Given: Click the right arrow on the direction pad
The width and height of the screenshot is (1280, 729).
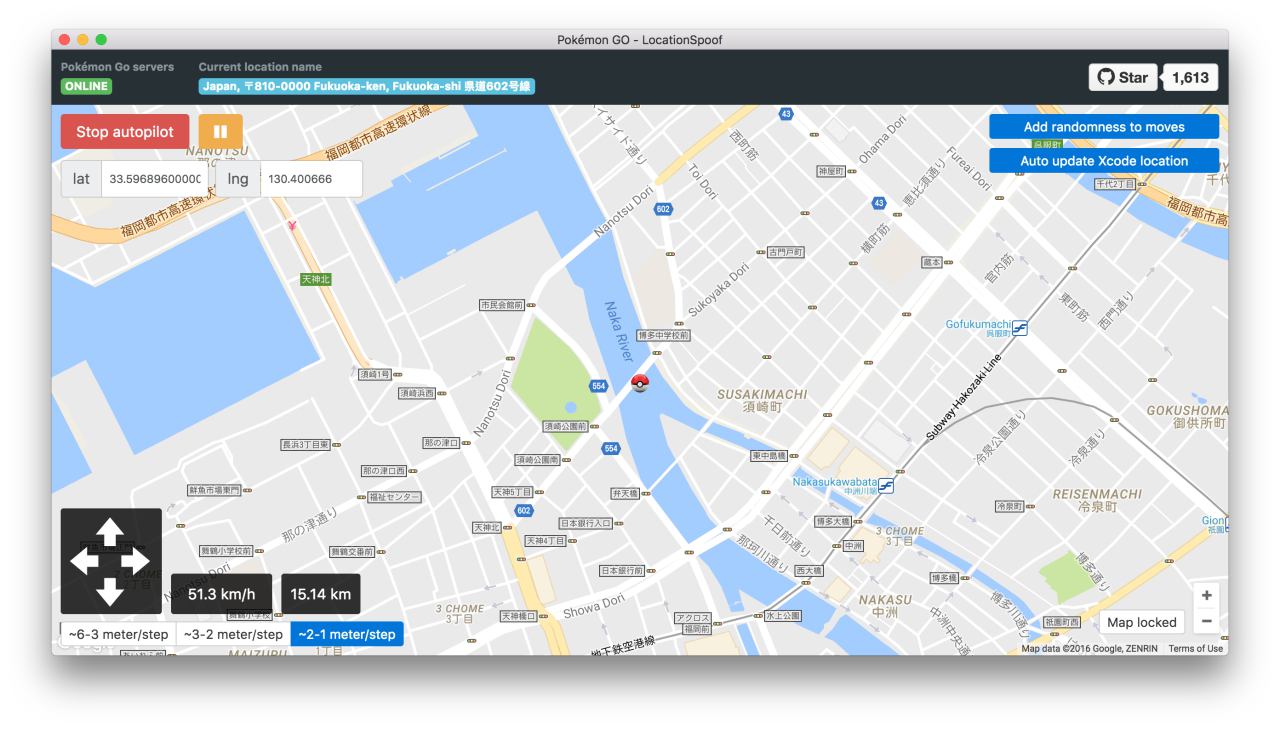Looking at the screenshot, I should 137,562.
